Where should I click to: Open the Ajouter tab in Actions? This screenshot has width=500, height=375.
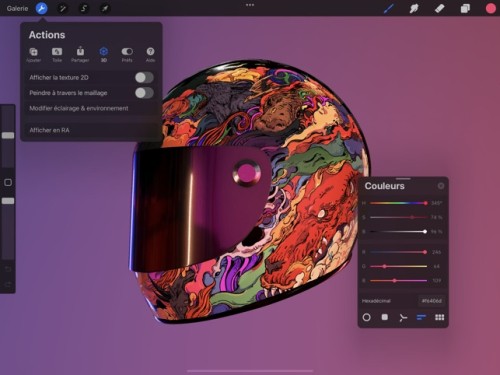coord(33,55)
